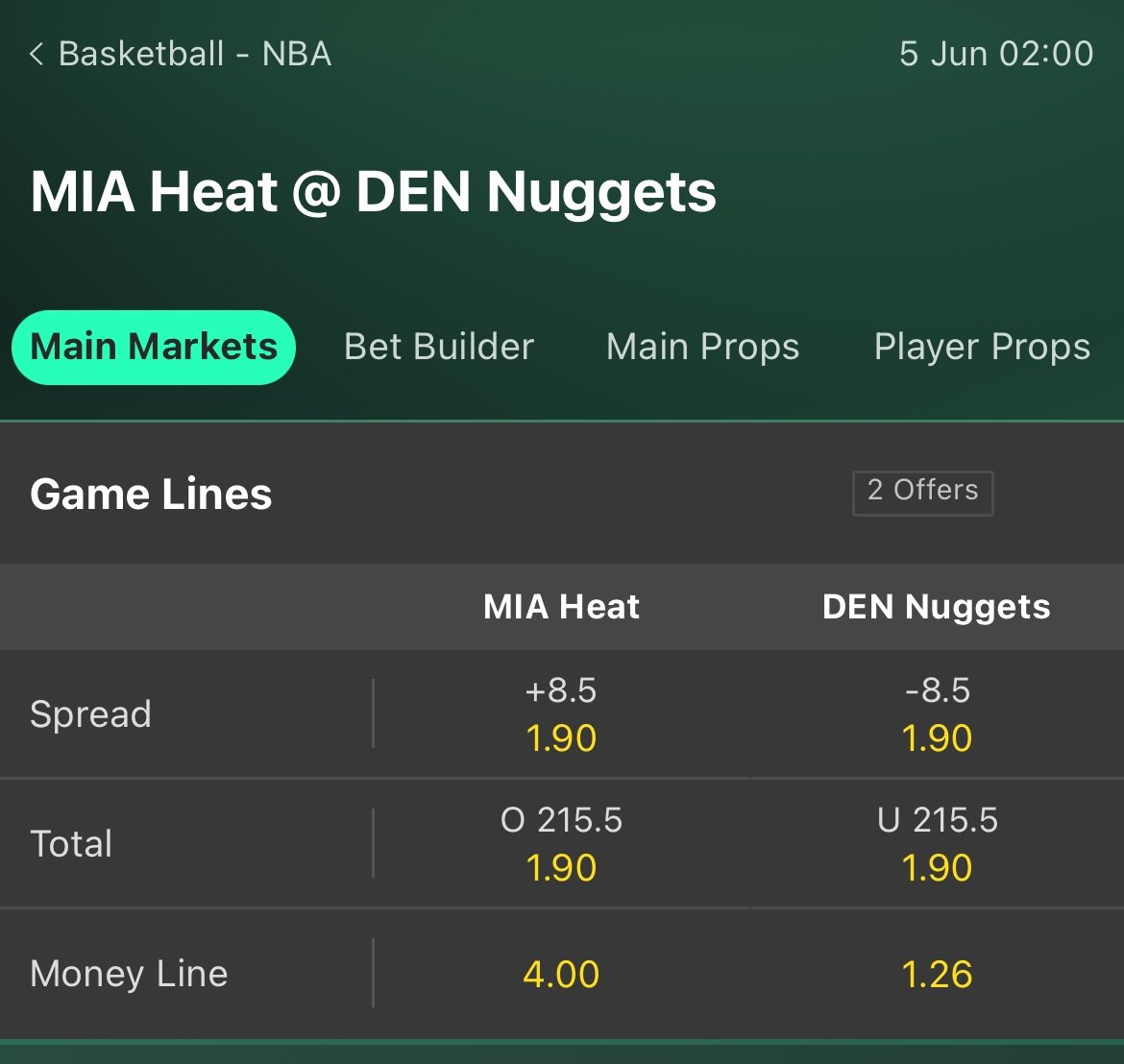
Task: Open the Player Props tab
Action: [982, 347]
